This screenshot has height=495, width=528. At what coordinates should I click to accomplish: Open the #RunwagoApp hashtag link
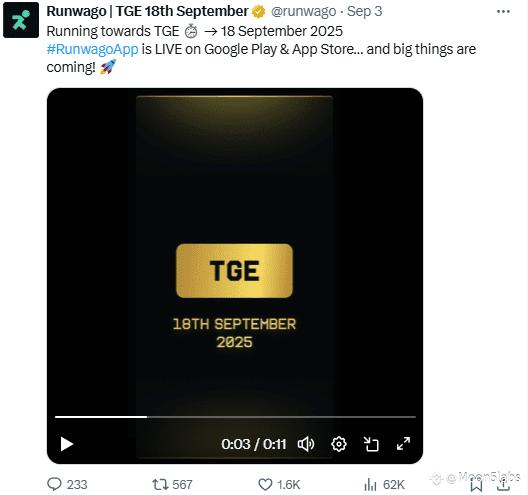click(92, 49)
